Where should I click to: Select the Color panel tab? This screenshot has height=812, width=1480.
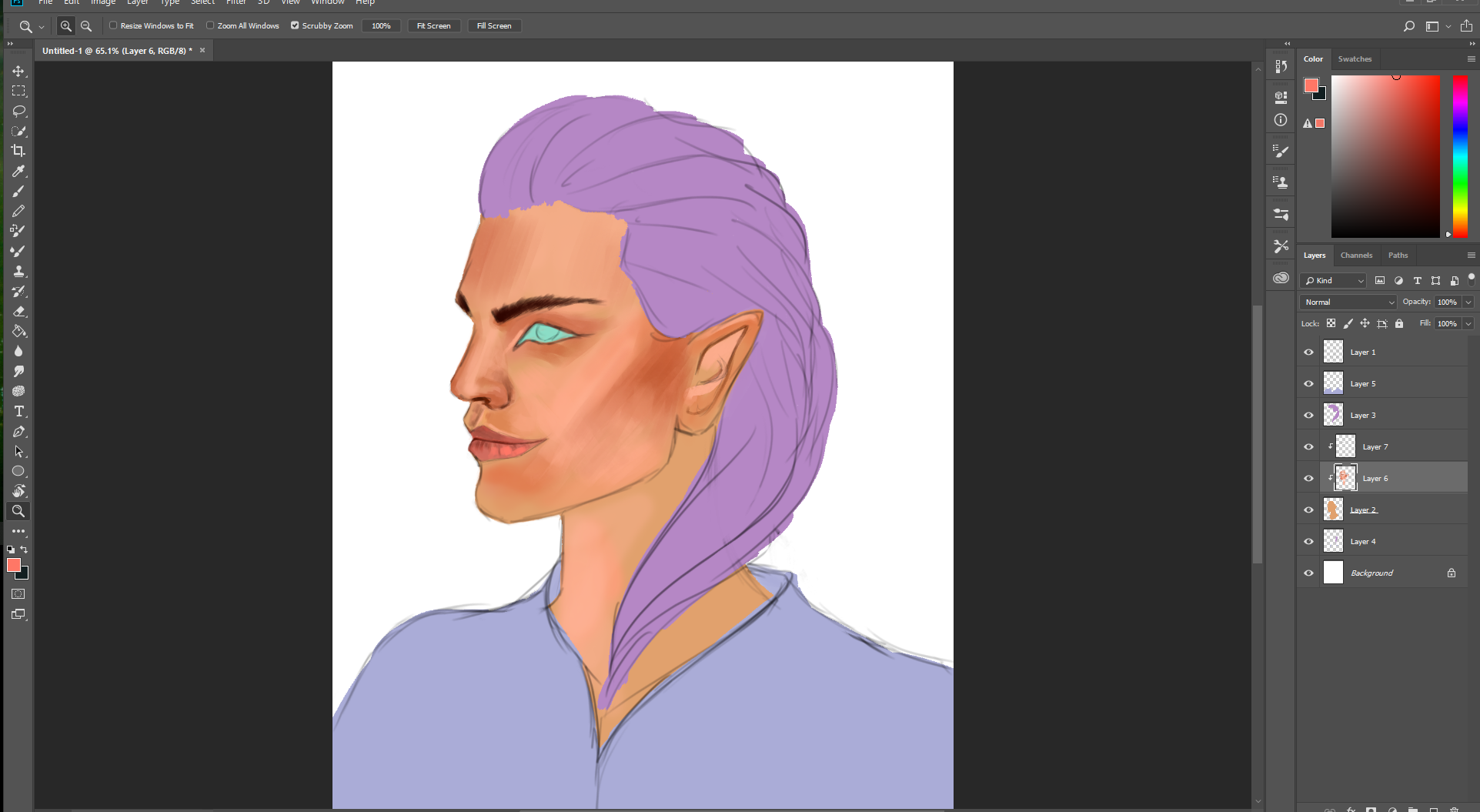coord(1313,58)
